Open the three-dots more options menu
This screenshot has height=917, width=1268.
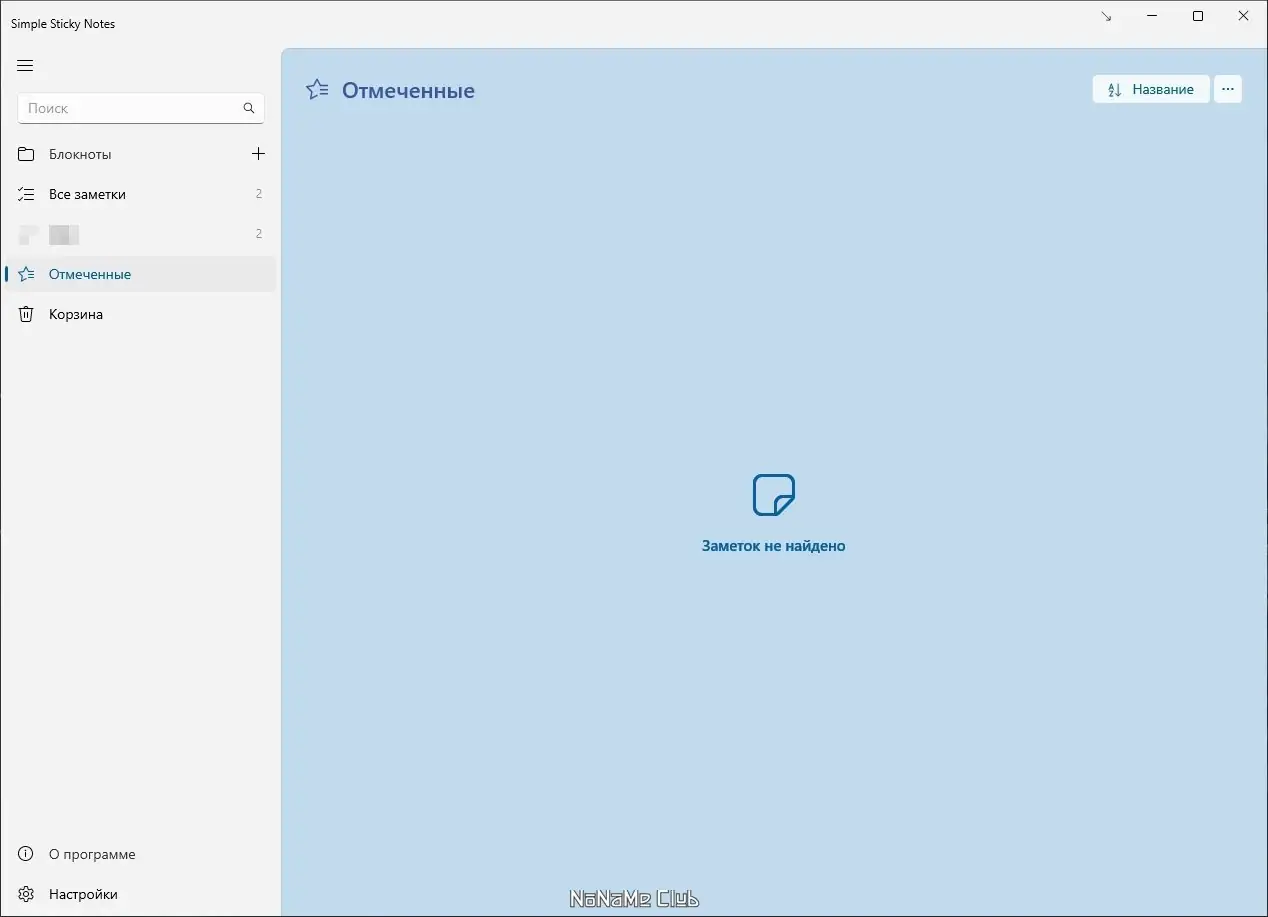(x=1228, y=89)
